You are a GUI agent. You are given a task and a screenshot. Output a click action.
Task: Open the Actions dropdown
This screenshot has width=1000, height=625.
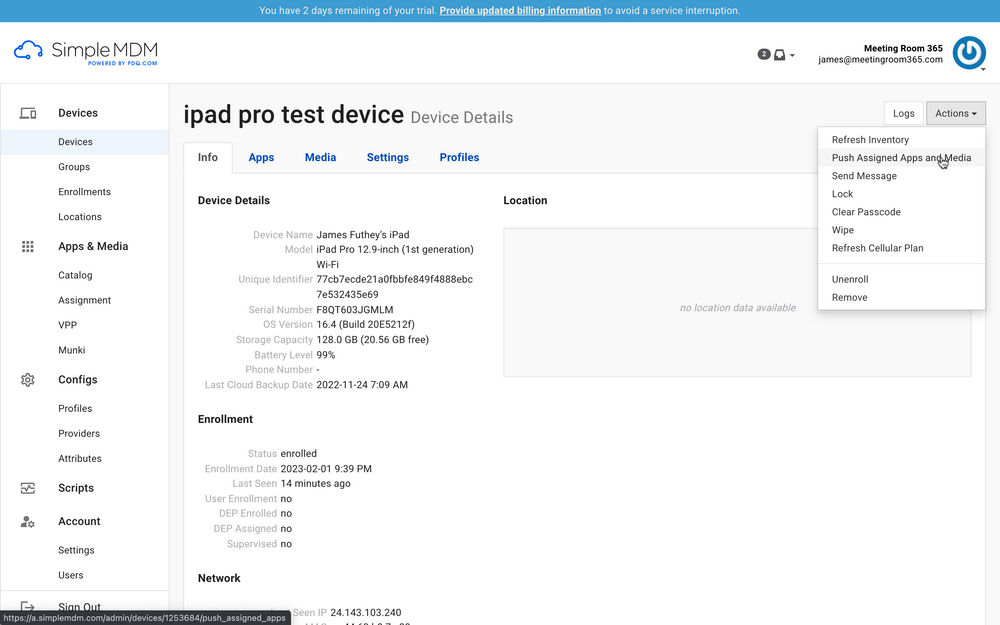[955, 113]
